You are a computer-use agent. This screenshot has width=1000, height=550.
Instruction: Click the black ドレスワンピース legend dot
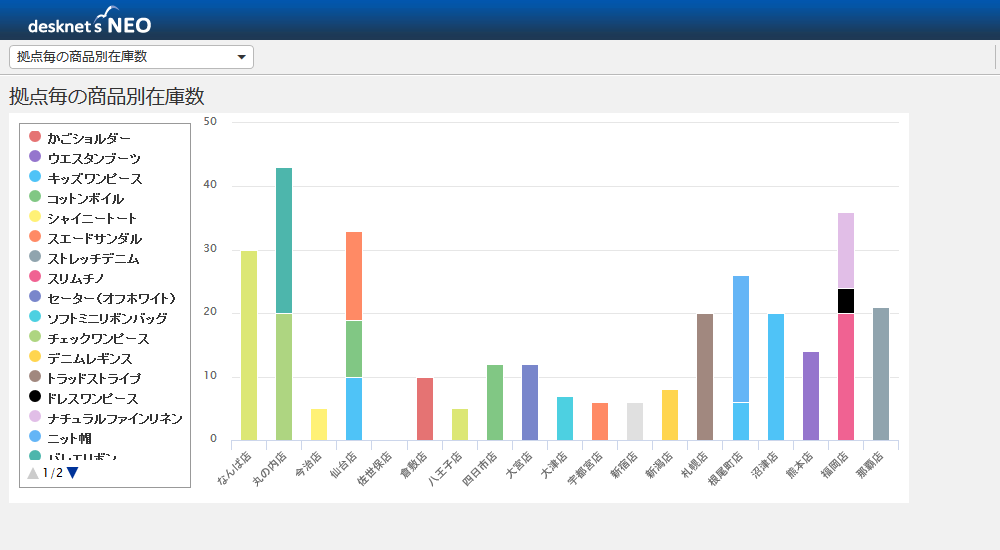35,397
